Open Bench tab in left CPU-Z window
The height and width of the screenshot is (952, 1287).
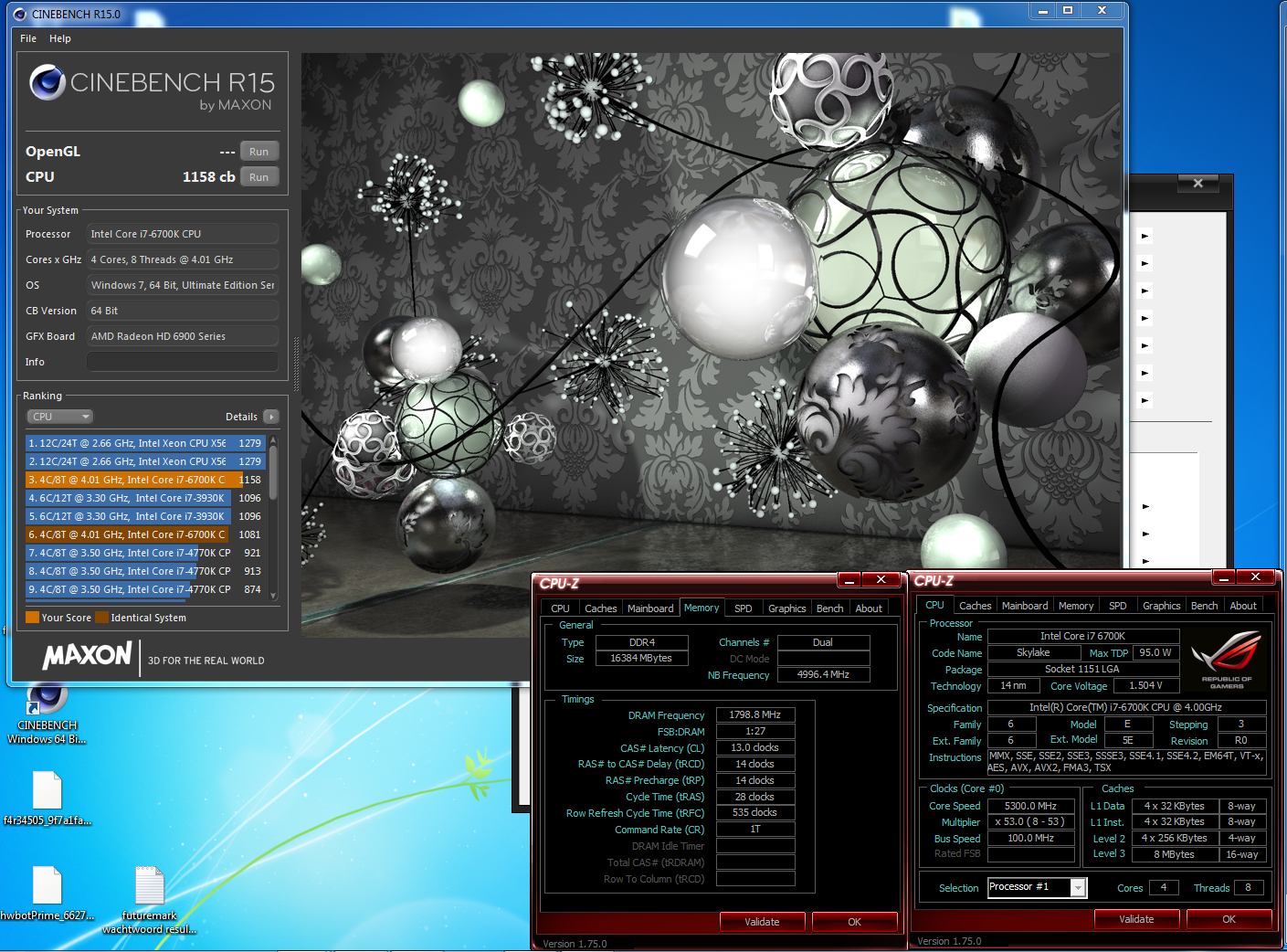pyautogui.click(x=829, y=608)
